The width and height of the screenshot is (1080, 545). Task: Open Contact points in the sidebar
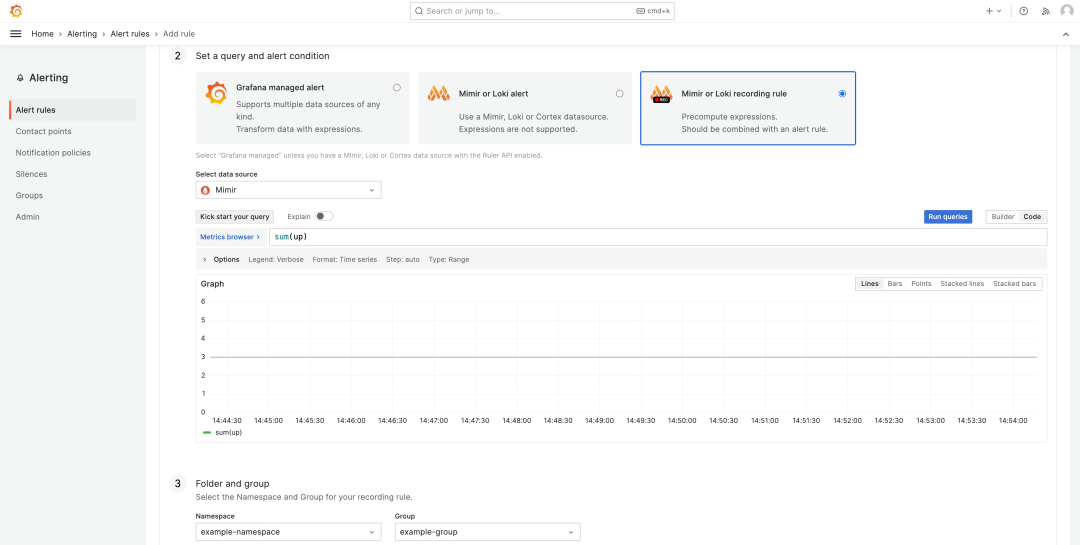43,131
